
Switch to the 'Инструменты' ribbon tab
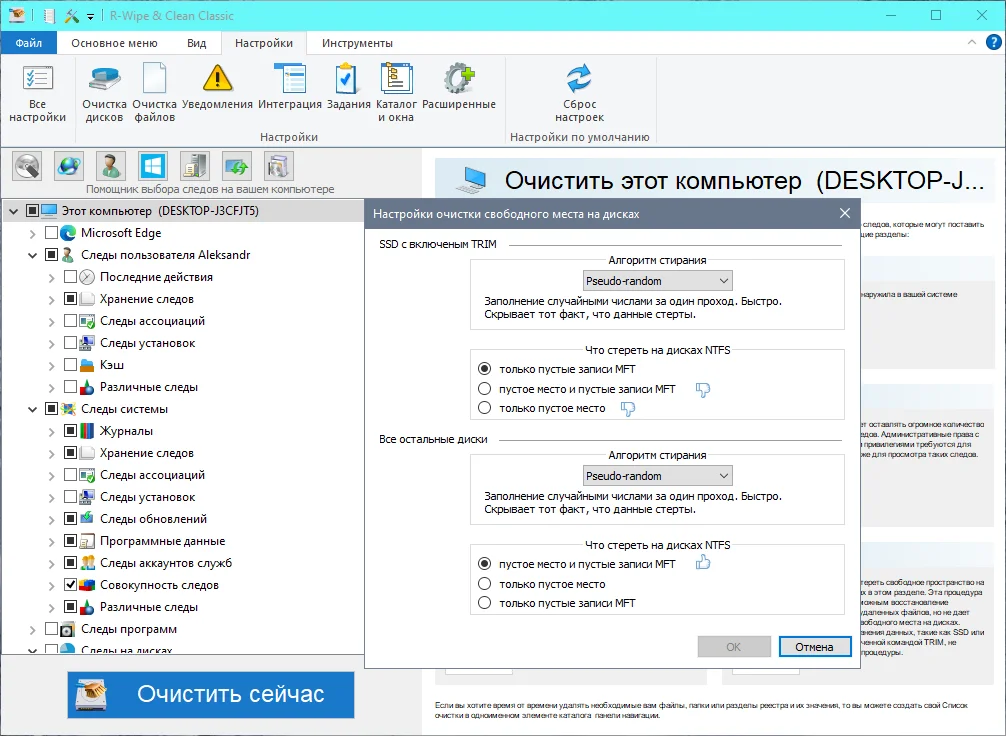pyautogui.click(x=357, y=43)
